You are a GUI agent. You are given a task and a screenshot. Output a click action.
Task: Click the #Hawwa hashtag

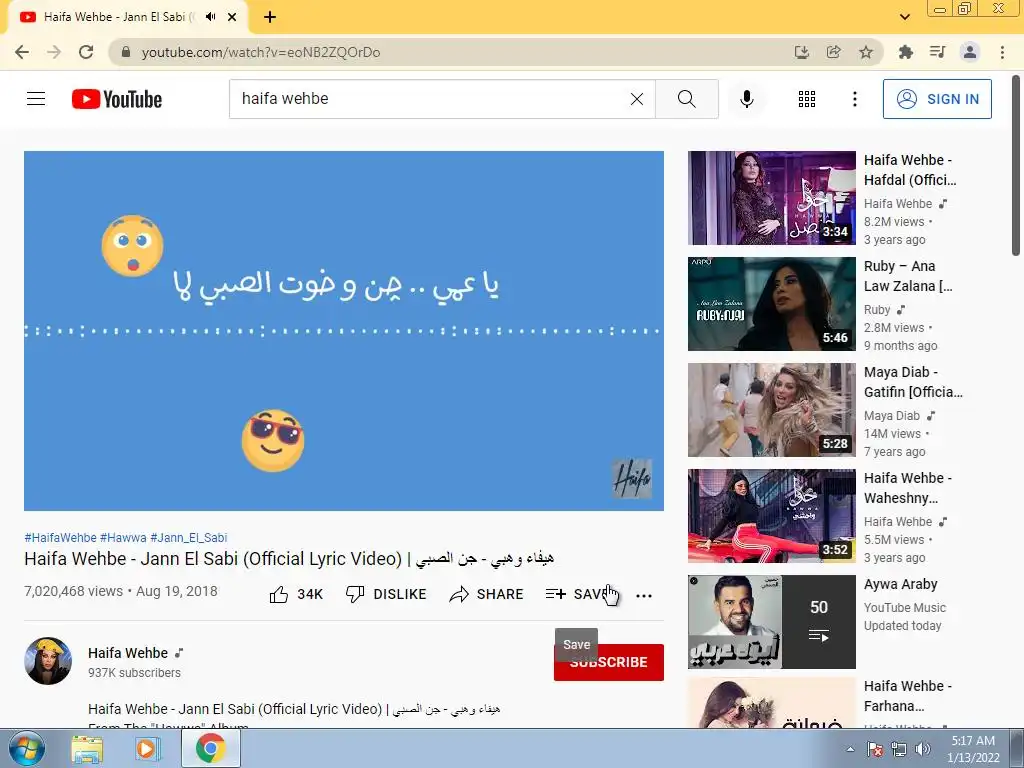[123, 537]
